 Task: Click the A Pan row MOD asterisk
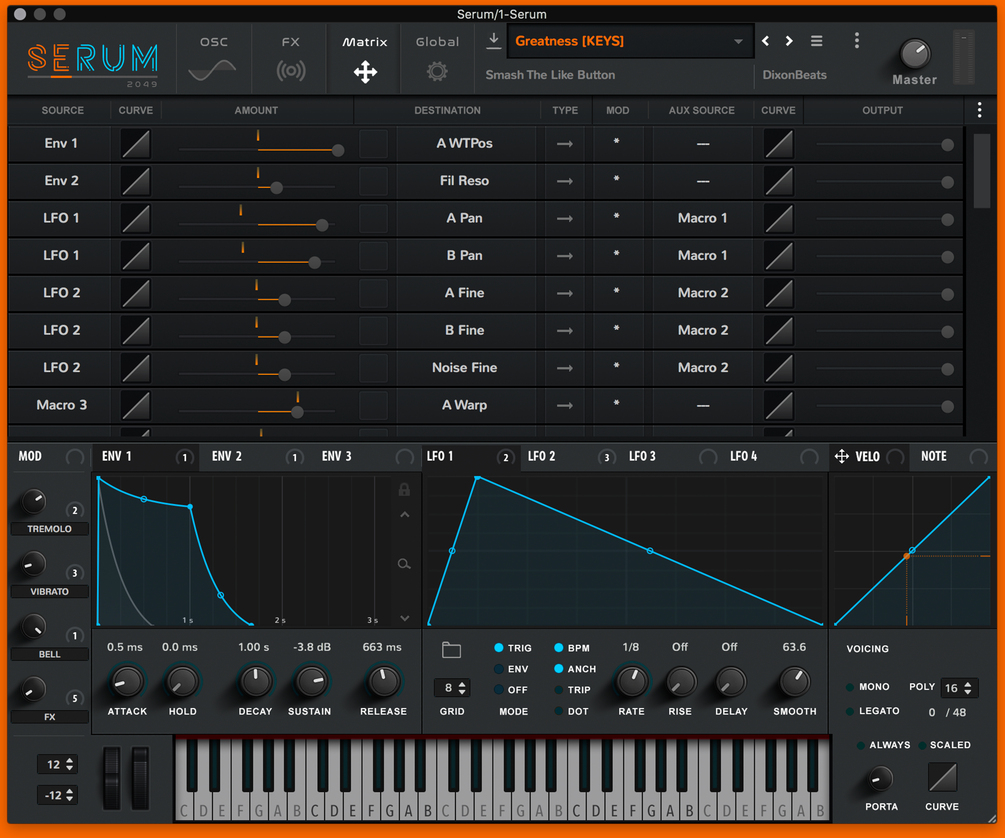[x=617, y=217]
